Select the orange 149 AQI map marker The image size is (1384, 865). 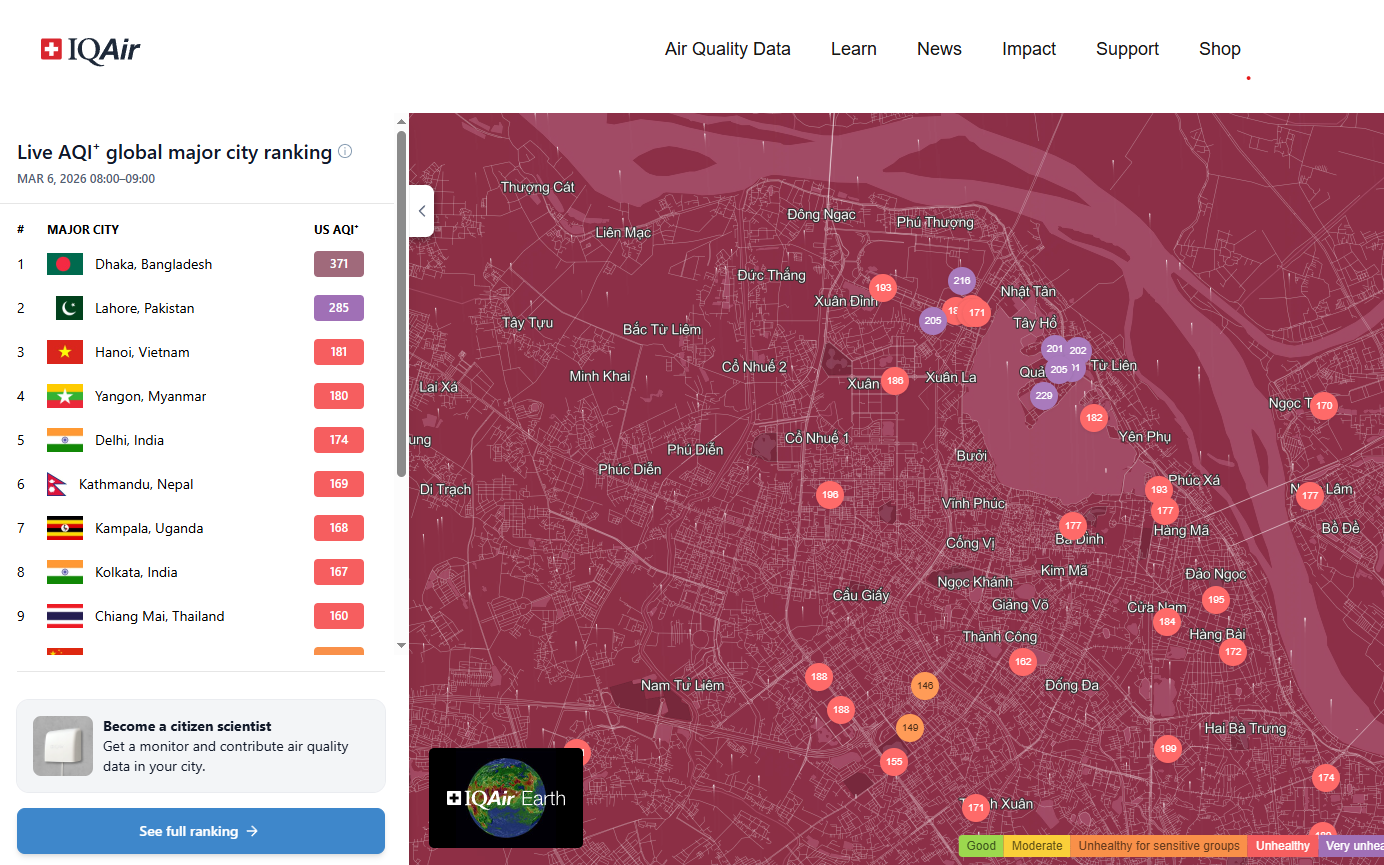pyautogui.click(x=910, y=728)
